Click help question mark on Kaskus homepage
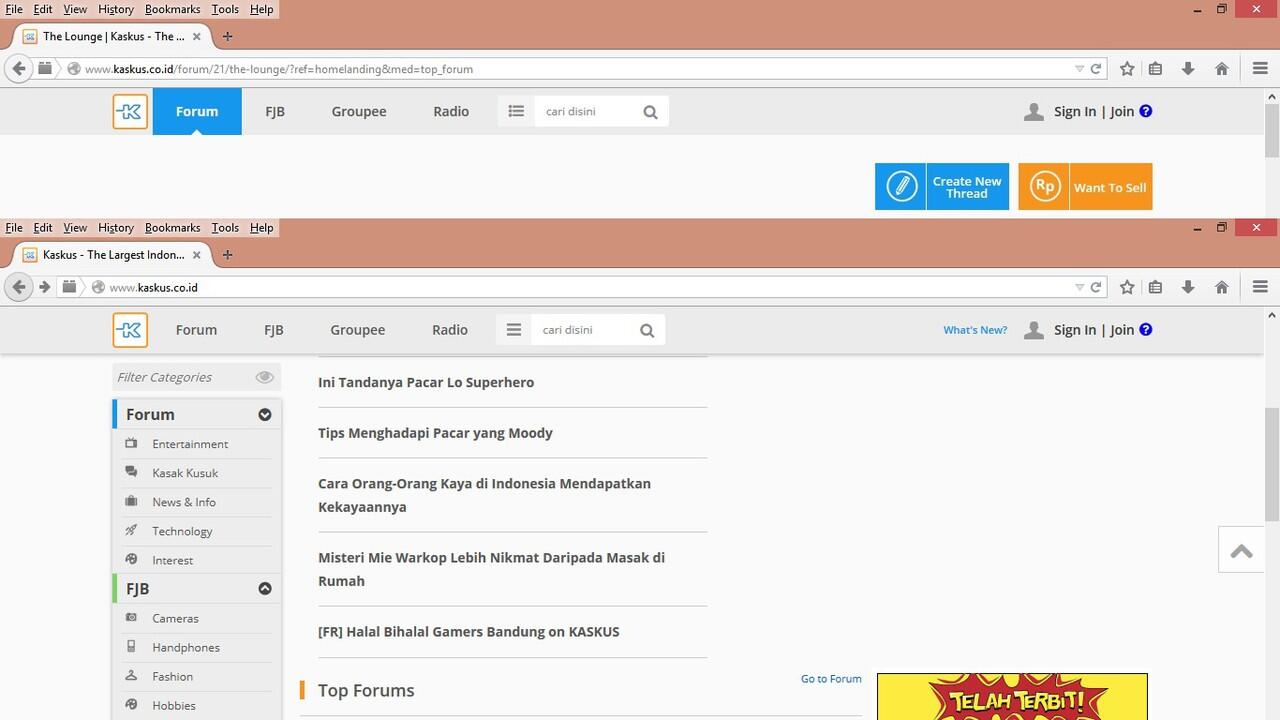 (1146, 330)
